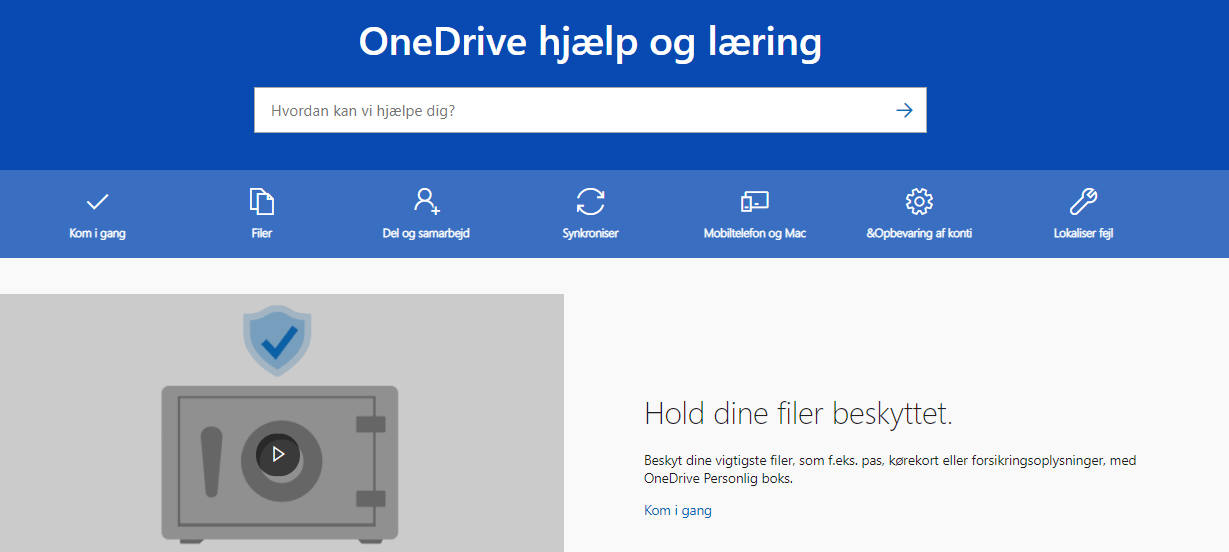Play the safe video

[x=278, y=454]
